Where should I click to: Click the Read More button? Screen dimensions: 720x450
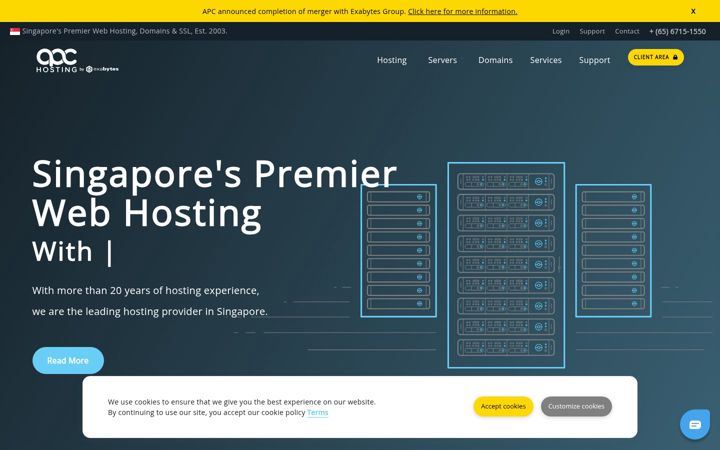pyautogui.click(x=68, y=360)
